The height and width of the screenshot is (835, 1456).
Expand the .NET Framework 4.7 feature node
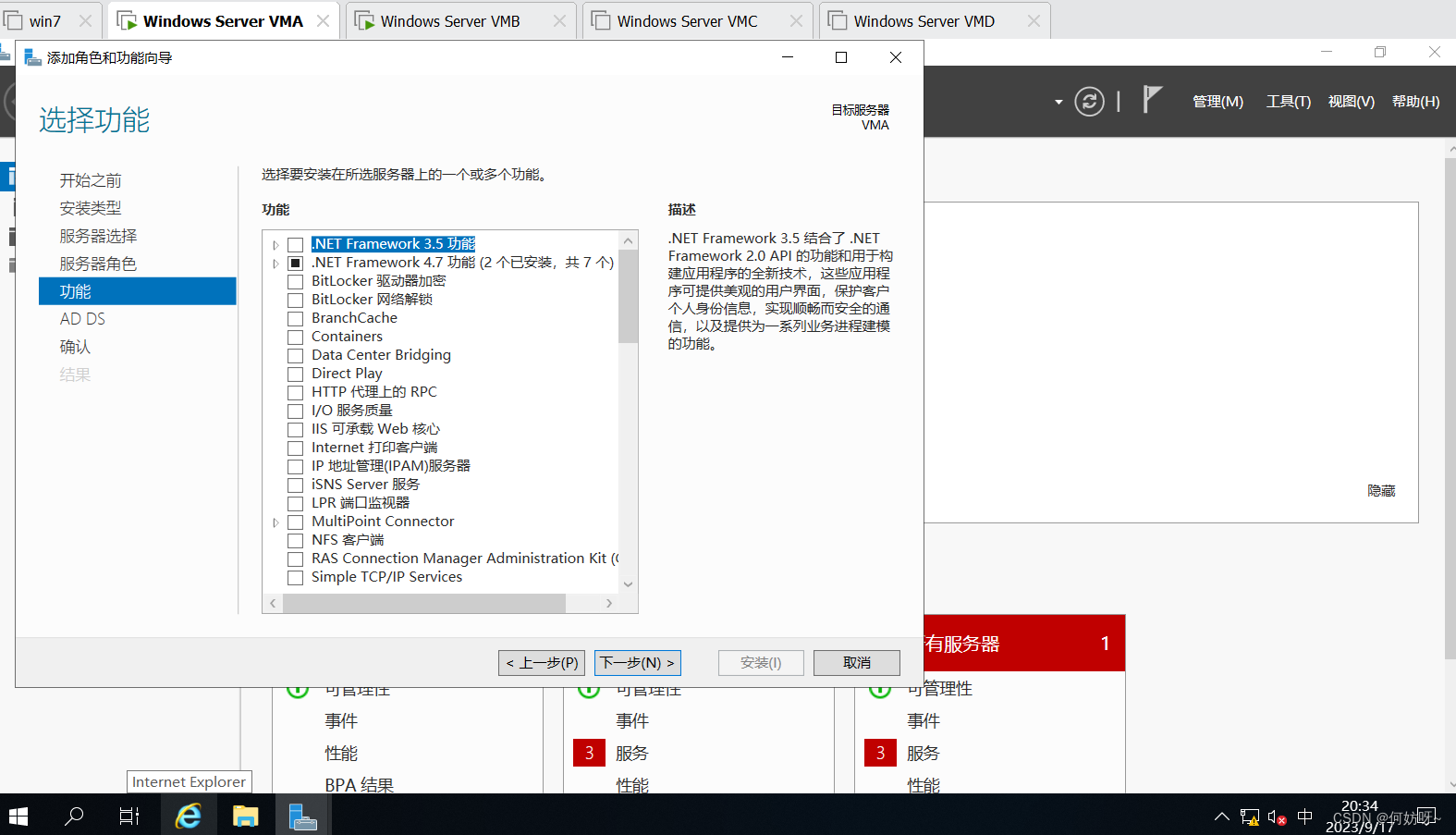[275, 264]
